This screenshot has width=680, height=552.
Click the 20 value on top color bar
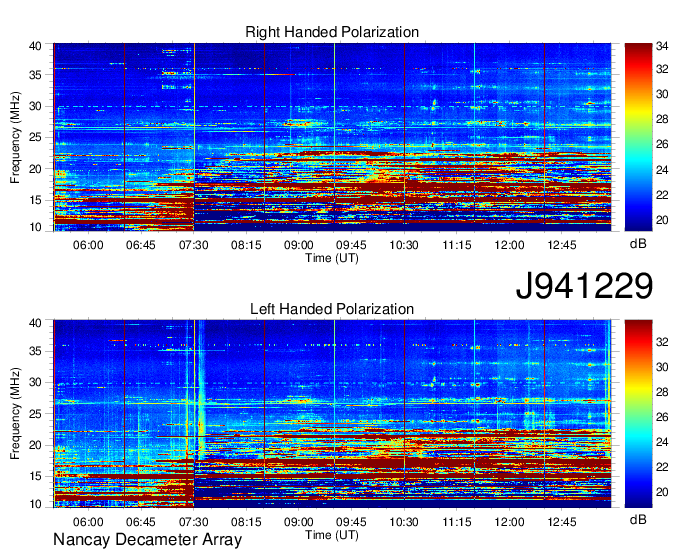tap(662, 220)
